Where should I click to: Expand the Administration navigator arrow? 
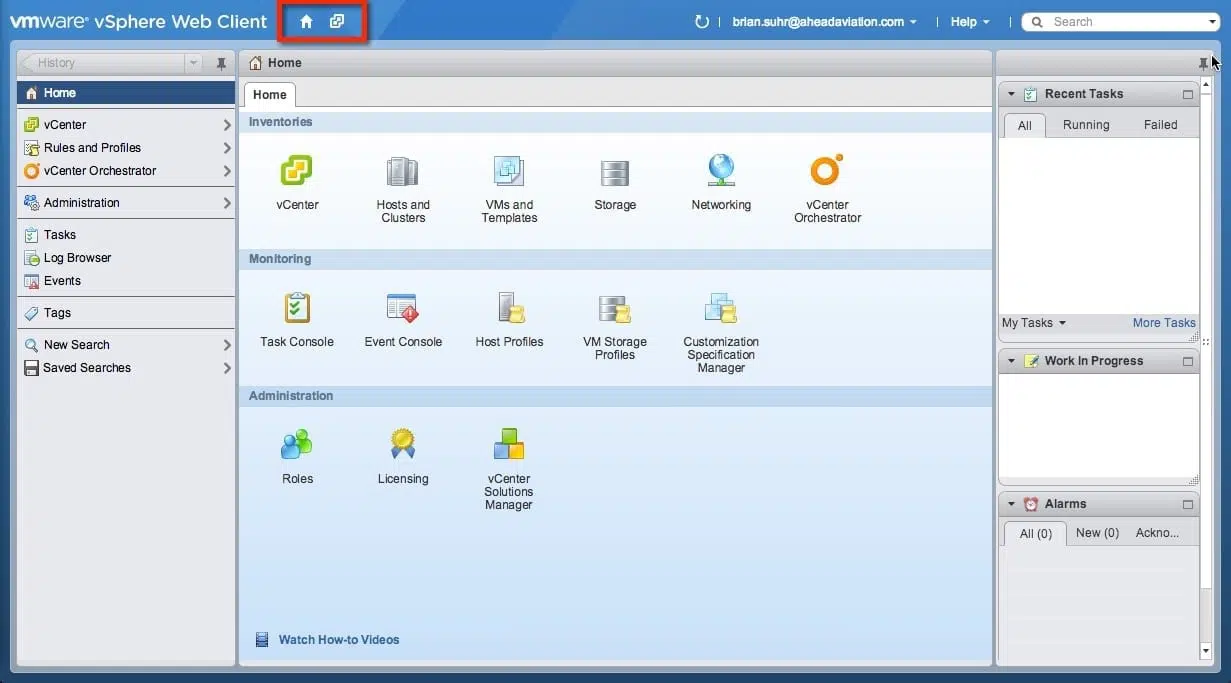point(227,203)
